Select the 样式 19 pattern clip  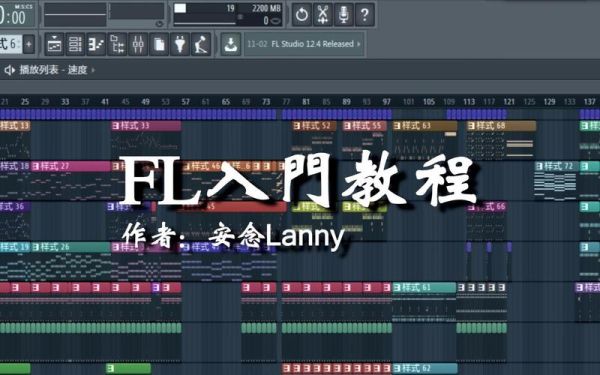pos(15,247)
